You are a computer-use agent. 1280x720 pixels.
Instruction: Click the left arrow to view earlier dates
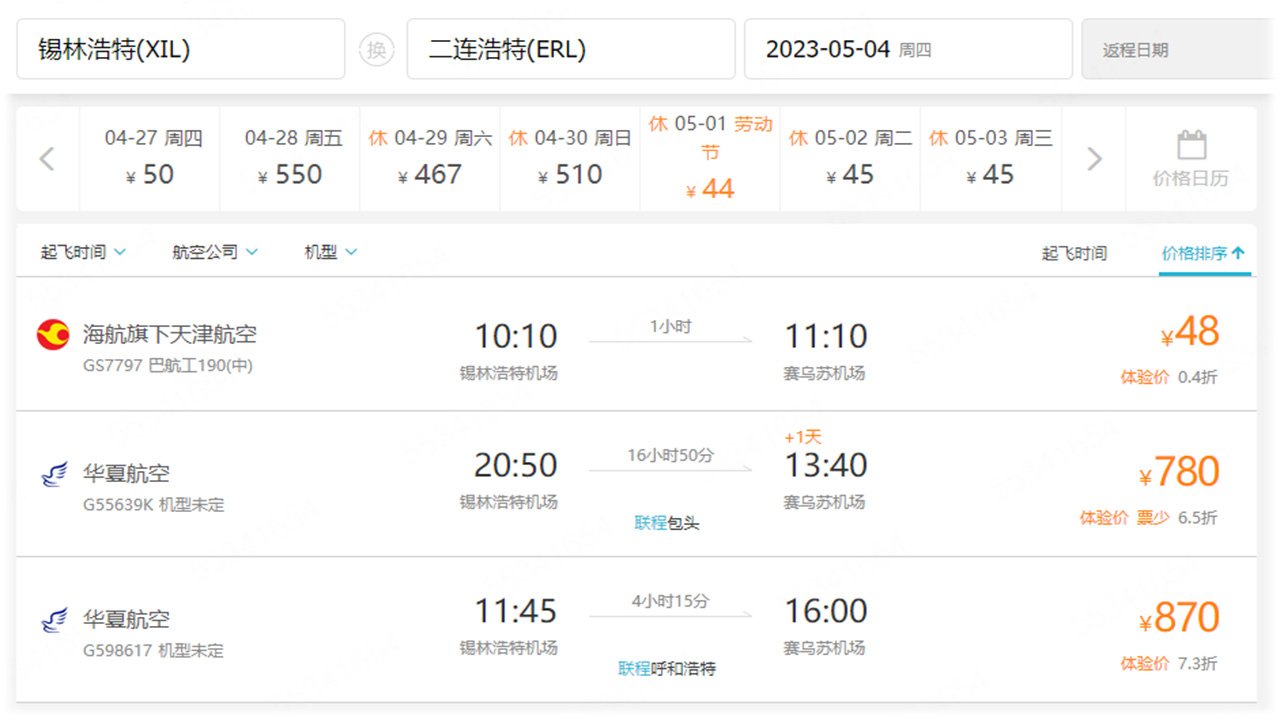pyautogui.click(x=46, y=158)
